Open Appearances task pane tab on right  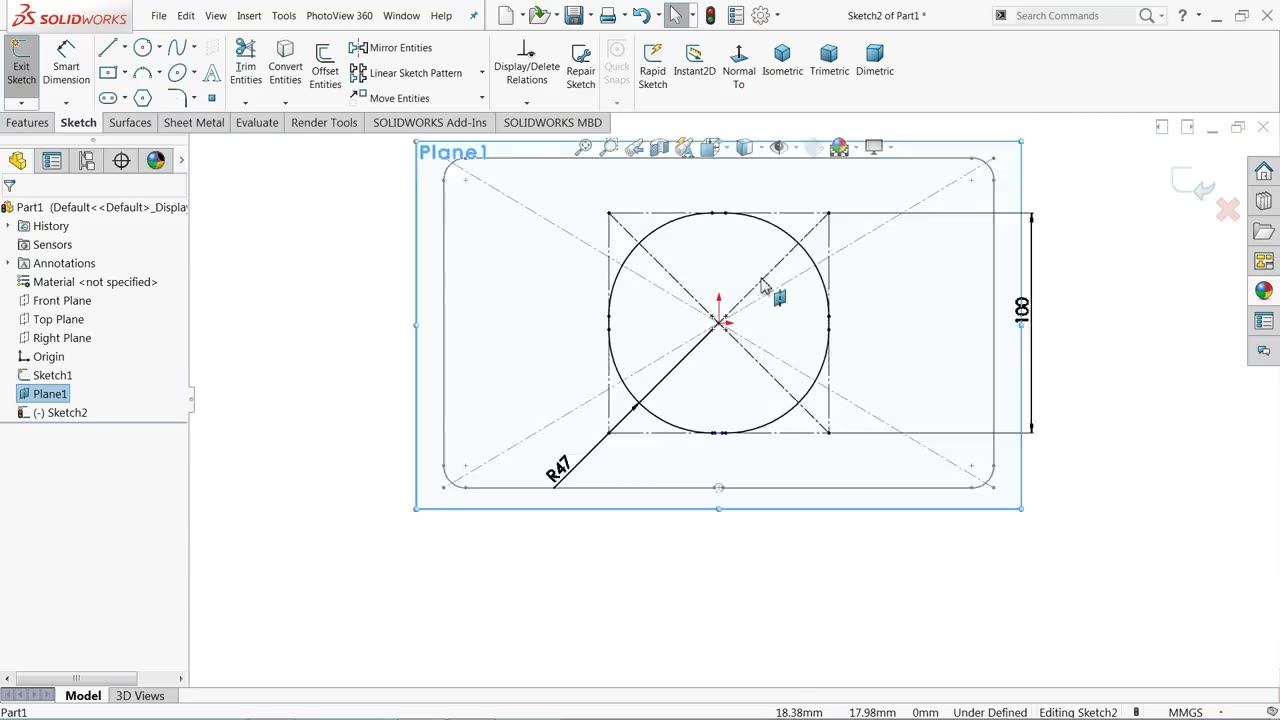(1264, 291)
